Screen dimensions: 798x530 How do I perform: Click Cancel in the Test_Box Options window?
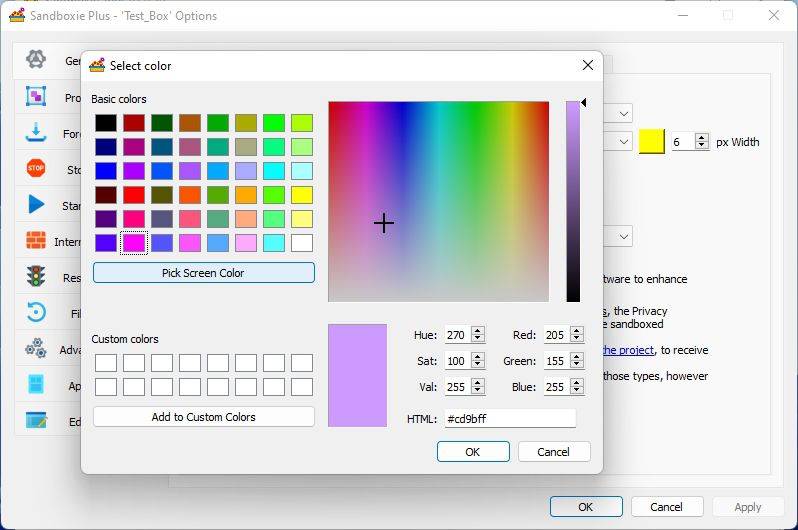point(667,507)
